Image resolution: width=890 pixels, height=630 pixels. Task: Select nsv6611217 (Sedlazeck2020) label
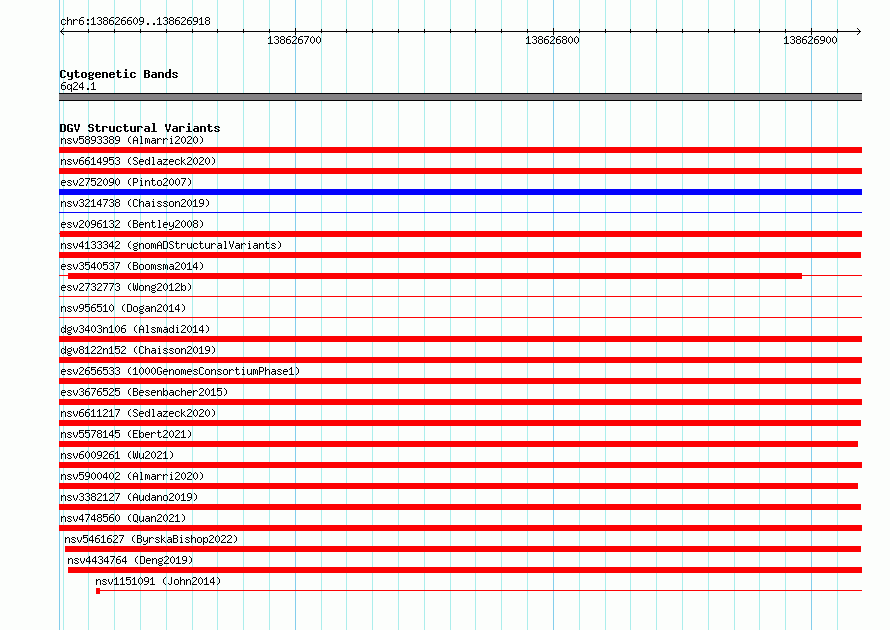click(x=138, y=413)
